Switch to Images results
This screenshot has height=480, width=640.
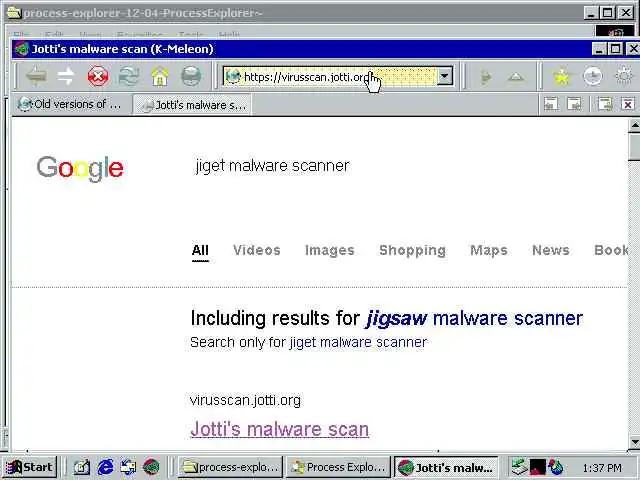coord(329,250)
